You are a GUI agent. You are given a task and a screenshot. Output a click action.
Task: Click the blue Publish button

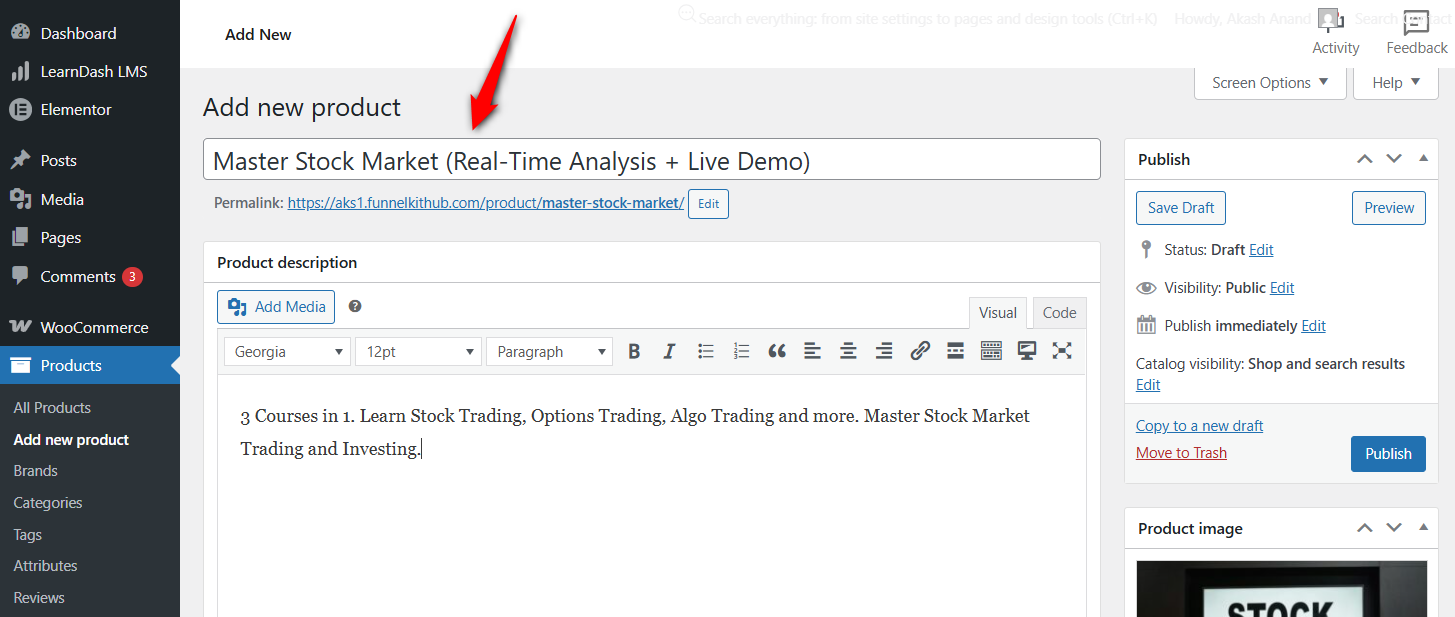[1388, 453]
